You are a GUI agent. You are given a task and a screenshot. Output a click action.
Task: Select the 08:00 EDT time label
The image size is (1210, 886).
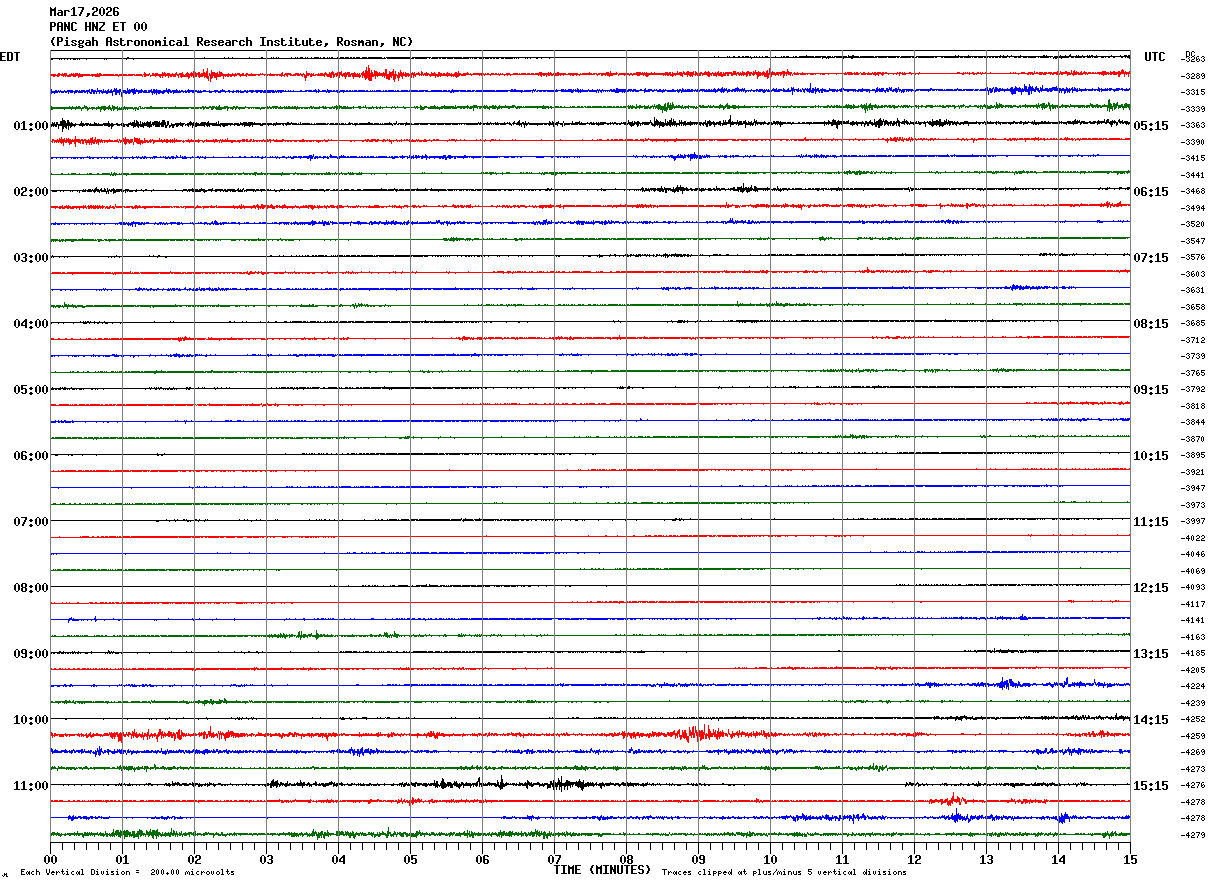pyautogui.click(x=31, y=588)
